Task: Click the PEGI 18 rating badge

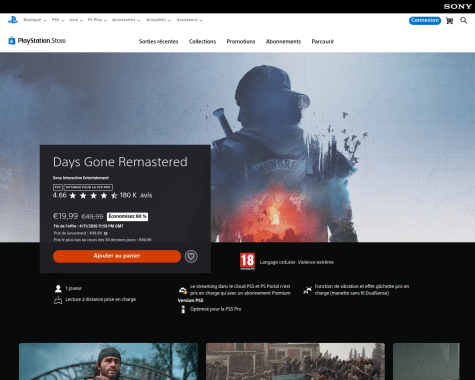Action: [x=247, y=261]
